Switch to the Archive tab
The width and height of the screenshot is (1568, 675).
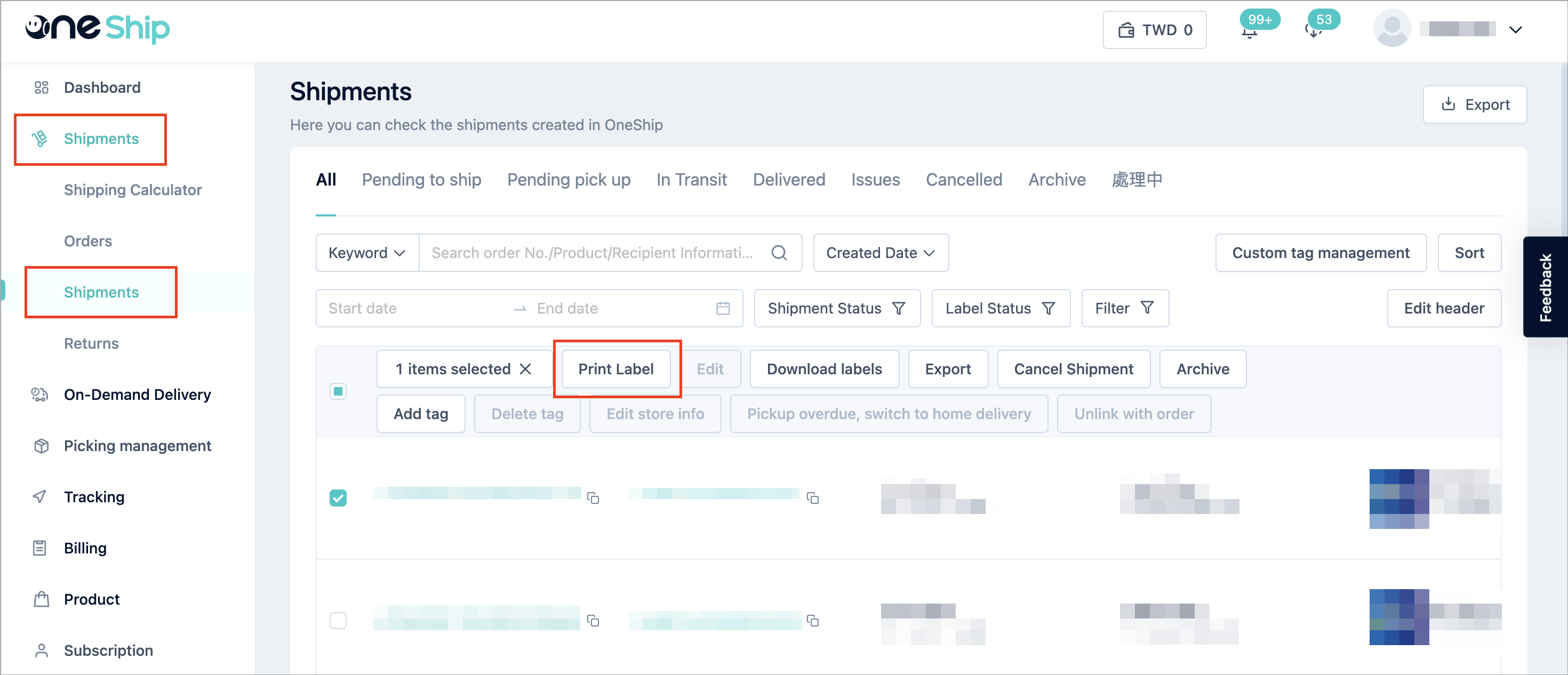click(1057, 180)
